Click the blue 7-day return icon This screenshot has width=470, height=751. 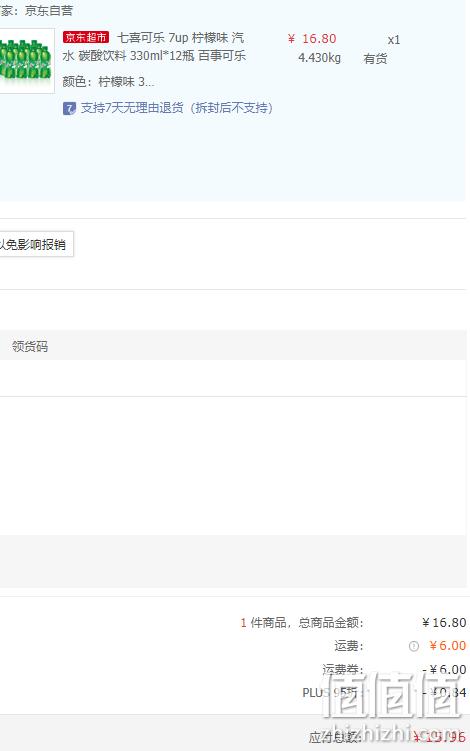coord(69,109)
